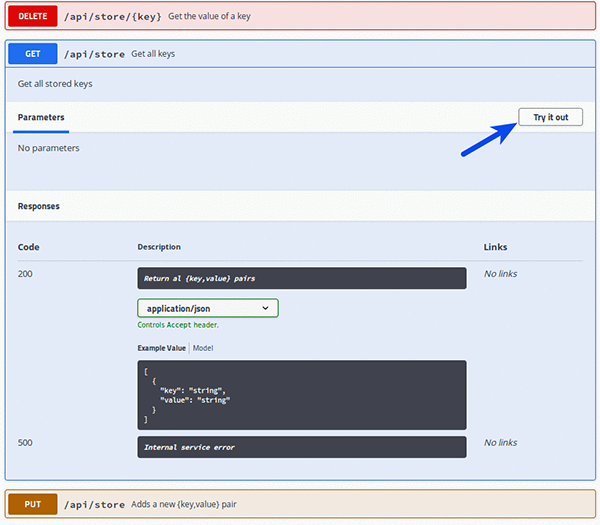Select the Example Value tab
This screenshot has height=525, width=600.
(x=161, y=348)
